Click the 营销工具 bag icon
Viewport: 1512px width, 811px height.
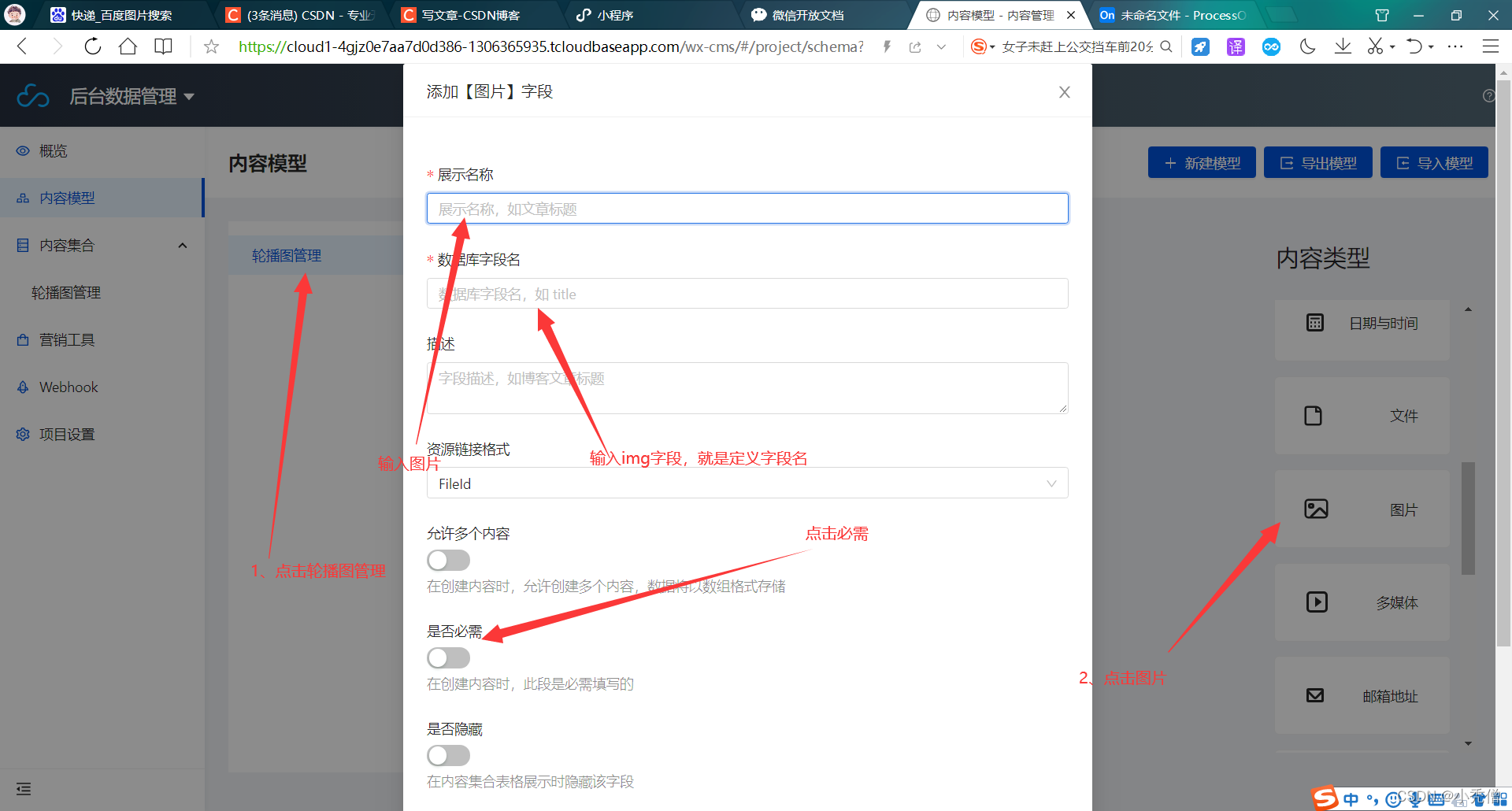coord(23,340)
